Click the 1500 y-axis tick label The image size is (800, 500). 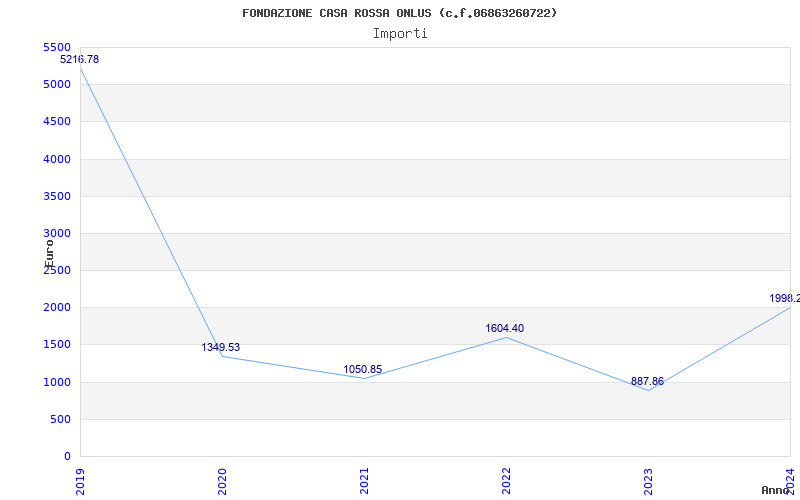pyautogui.click(x=57, y=344)
